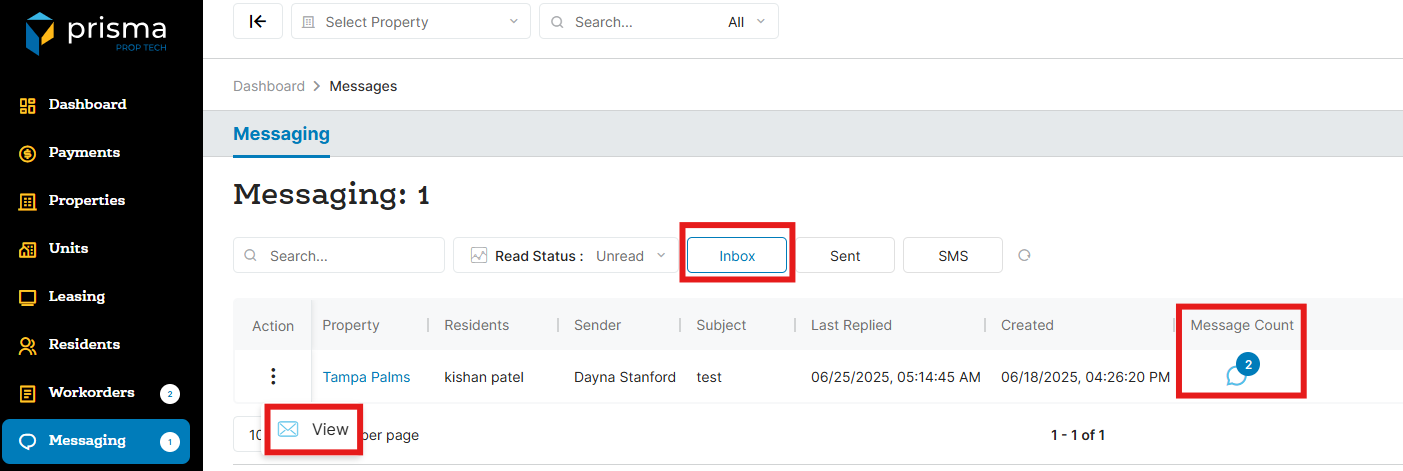Switch to Sent messages

845,255
